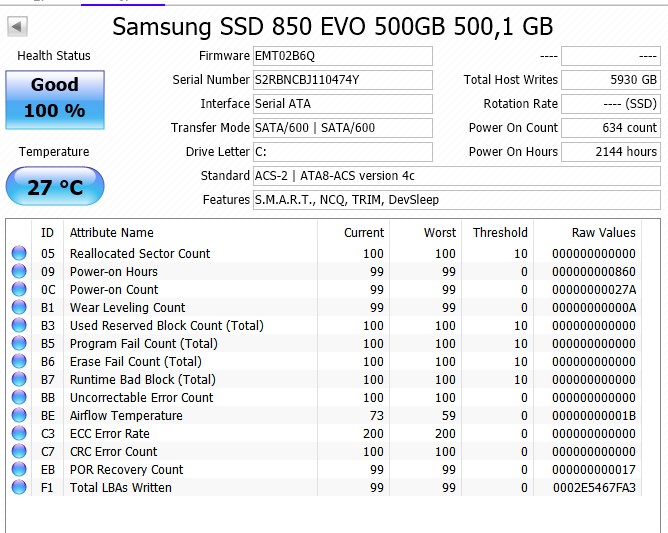
Task: Click raw value 000000000860
Action: pos(594,271)
